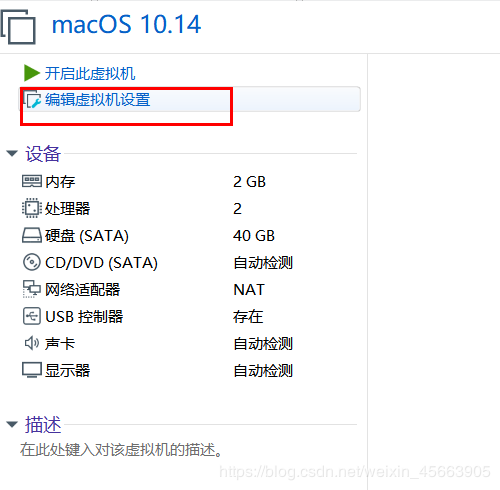Image resolution: width=500 pixels, height=490 pixels.
Task: Click the CD/DVD disc icon
Action: tap(32, 262)
